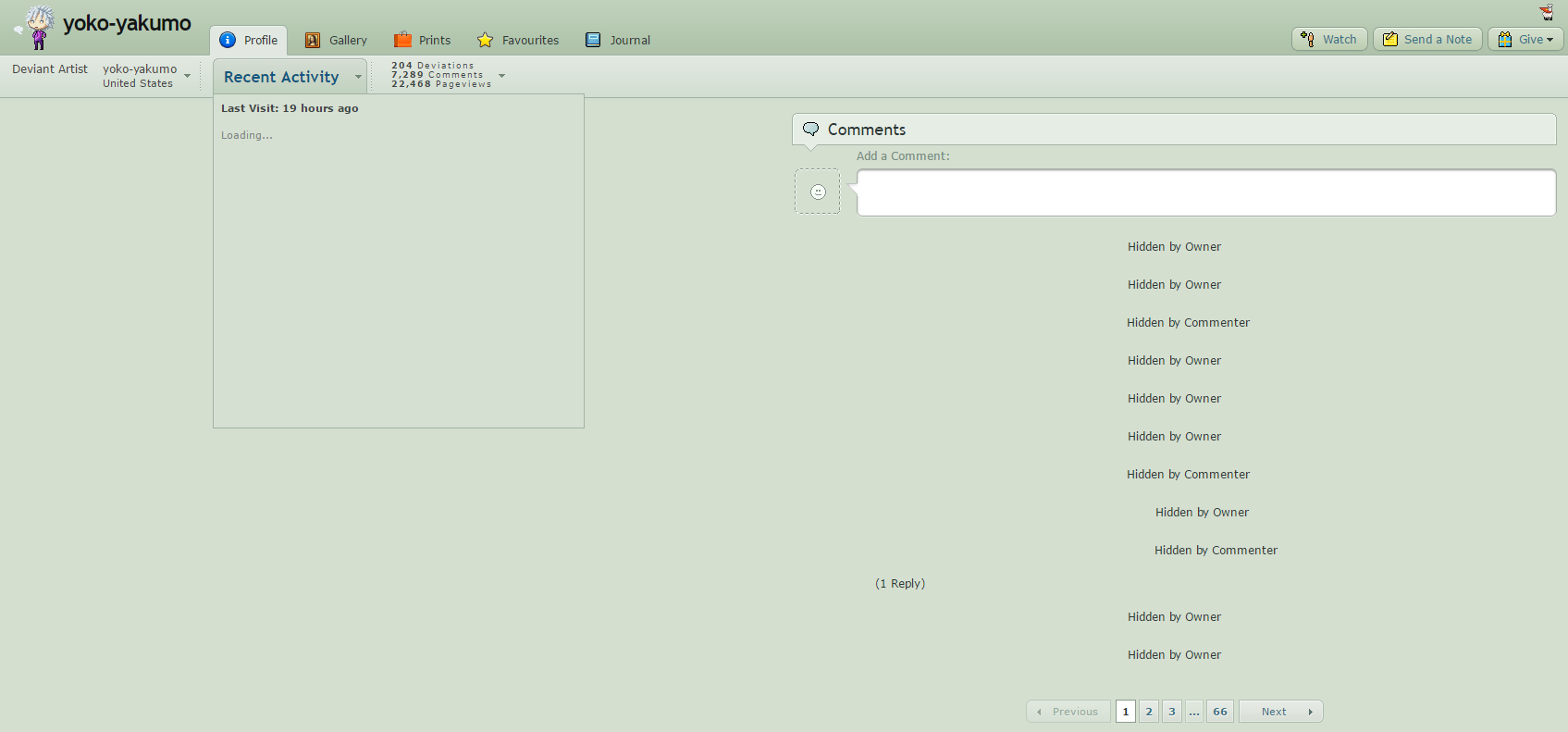Click the yoko-yakumo username heading

(x=127, y=23)
